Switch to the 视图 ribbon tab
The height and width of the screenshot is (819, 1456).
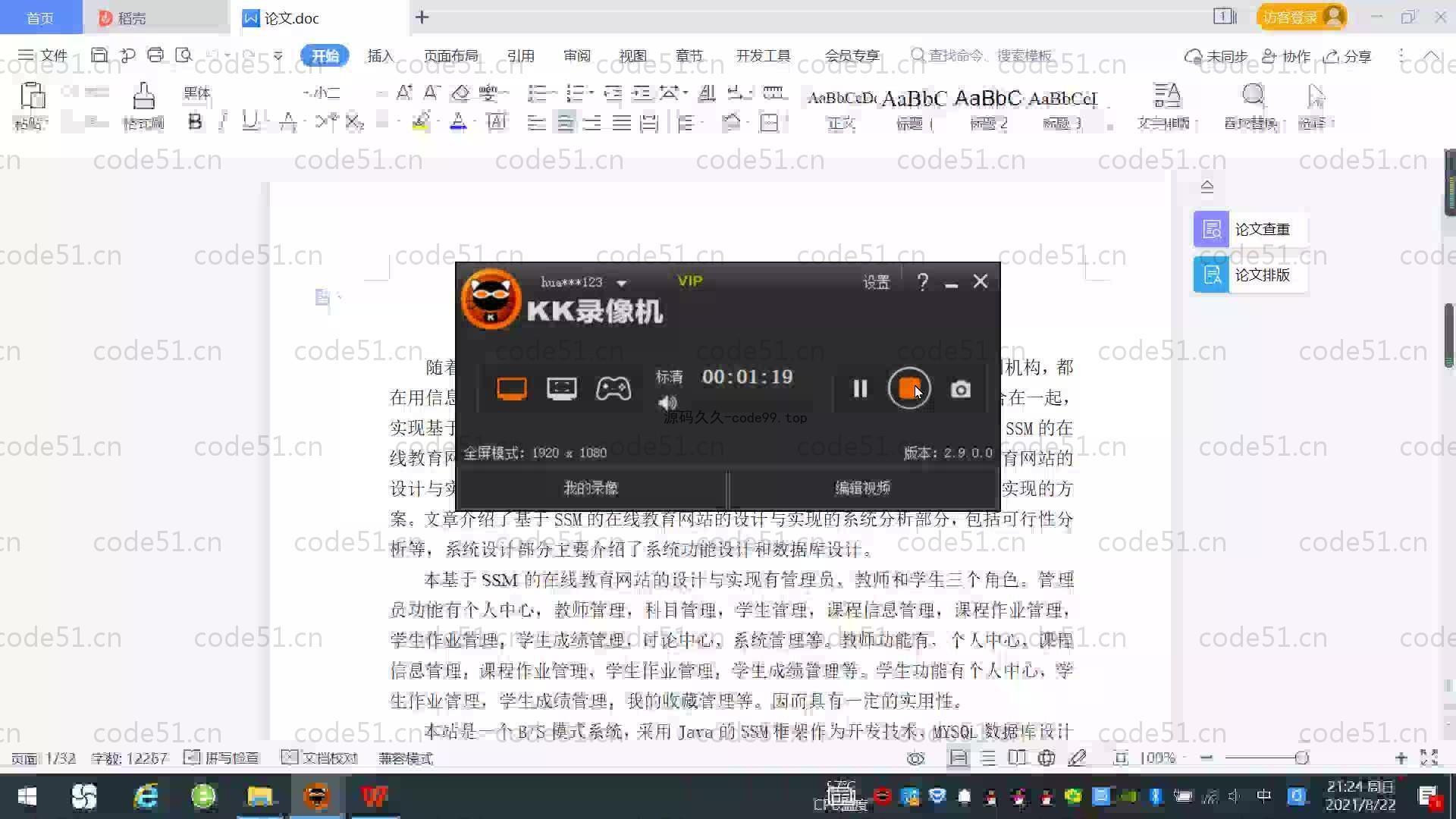pos(632,56)
